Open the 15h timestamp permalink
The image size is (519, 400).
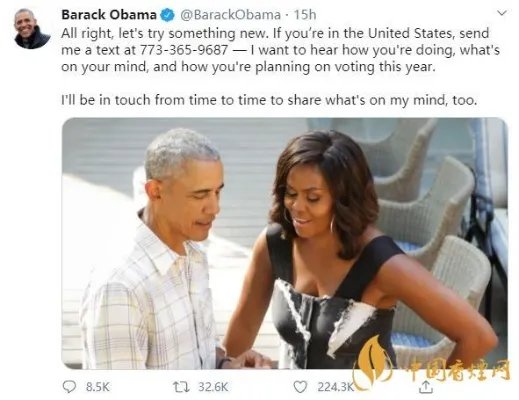tap(305, 15)
